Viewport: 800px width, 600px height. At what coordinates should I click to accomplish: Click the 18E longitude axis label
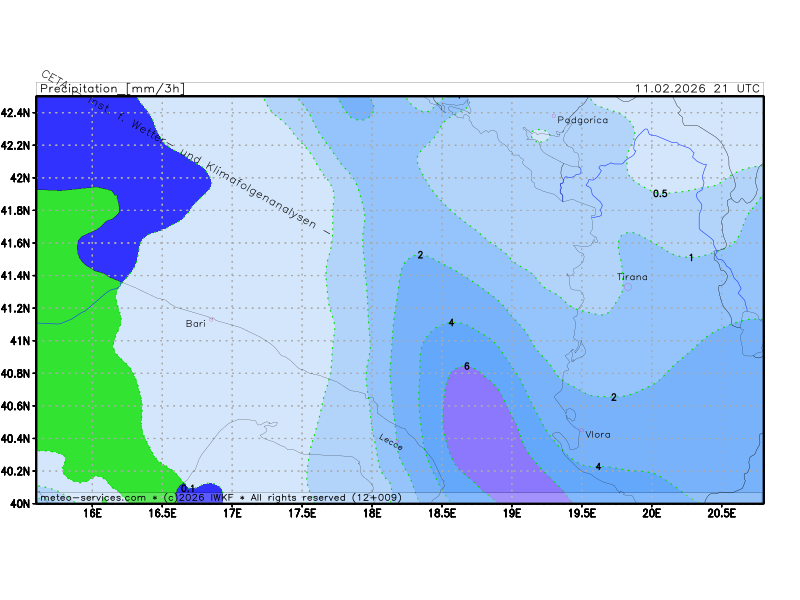[372, 514]
